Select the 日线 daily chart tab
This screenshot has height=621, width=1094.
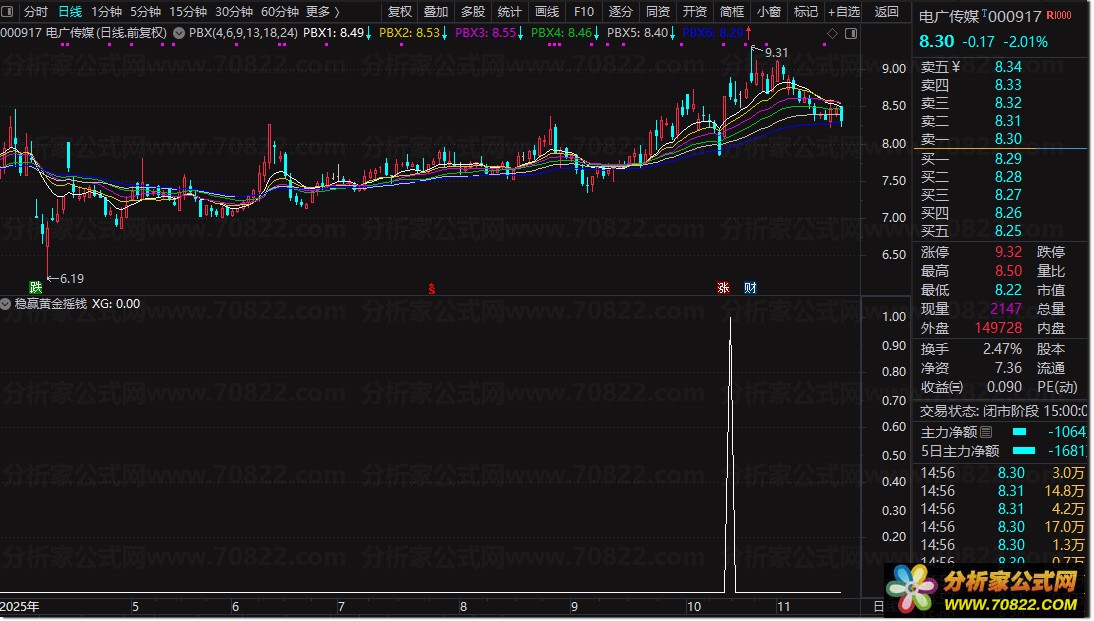click(70, 12)
